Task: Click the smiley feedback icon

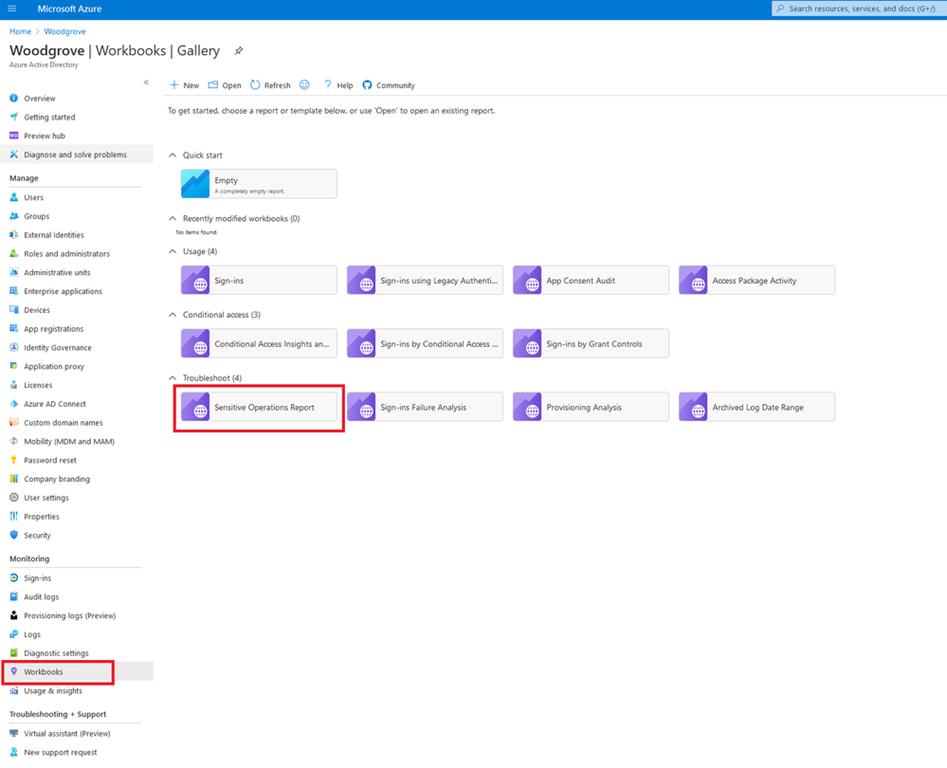Action: click(x=305, y=85)
